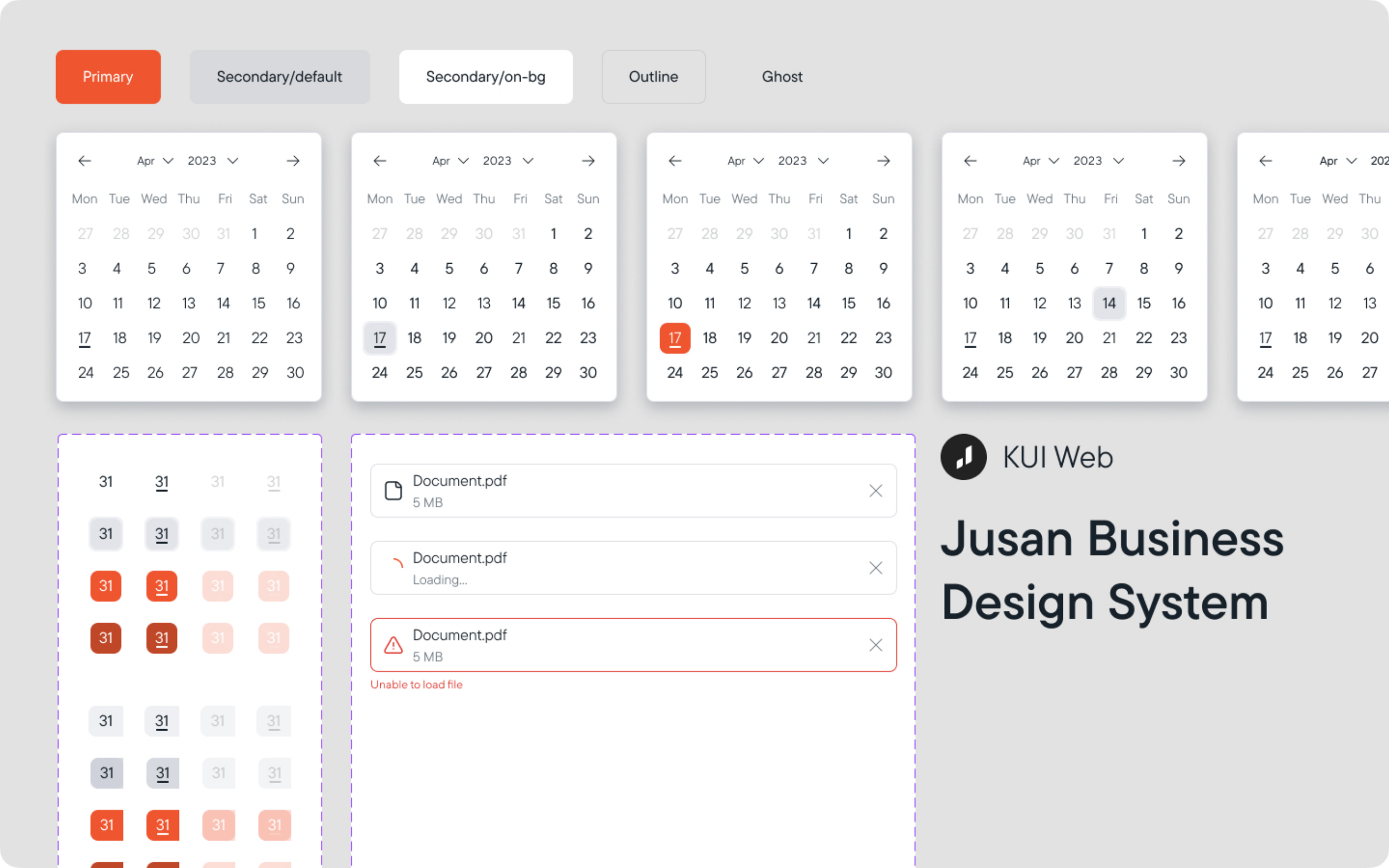Click previous month arrow in fourth calendar
This screenshot has height=868, width=1389.
click(x=970, y=161)
